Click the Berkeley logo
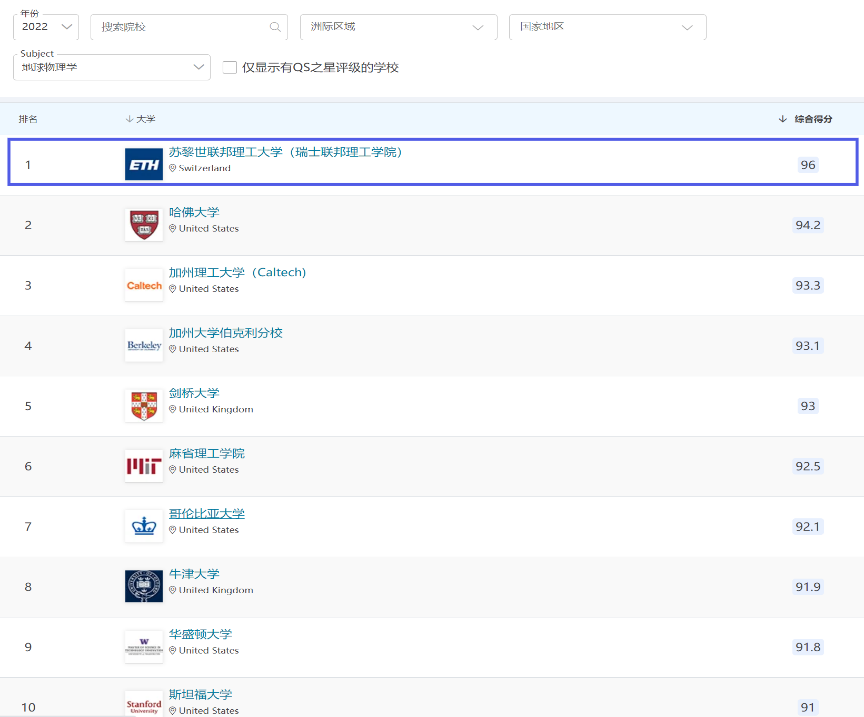 (144, 346)
